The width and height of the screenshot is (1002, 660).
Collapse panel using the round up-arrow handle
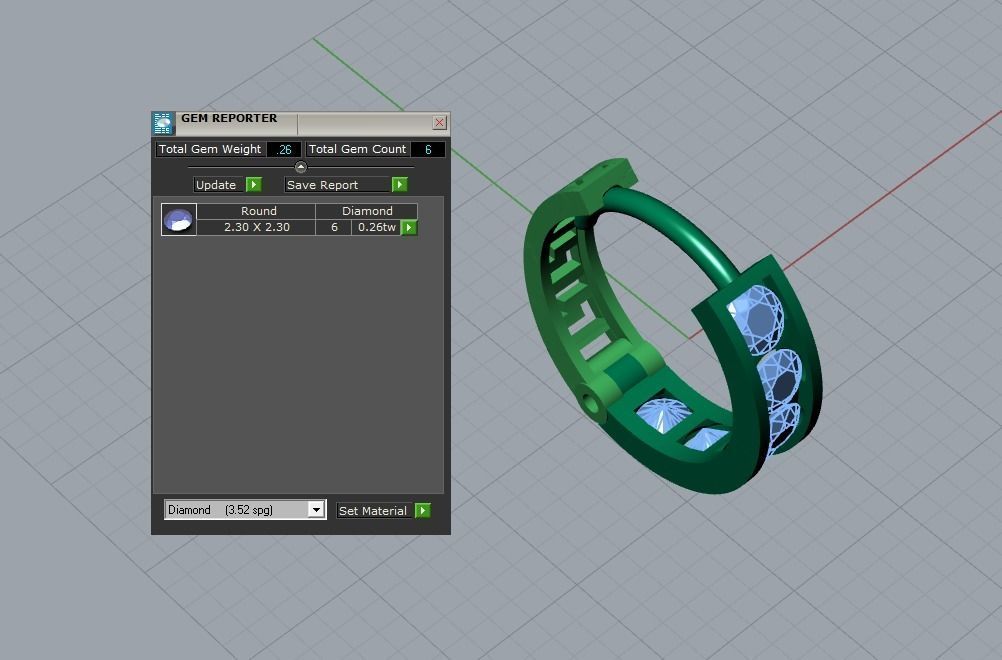pyautogui.click(x=301, y=167)
